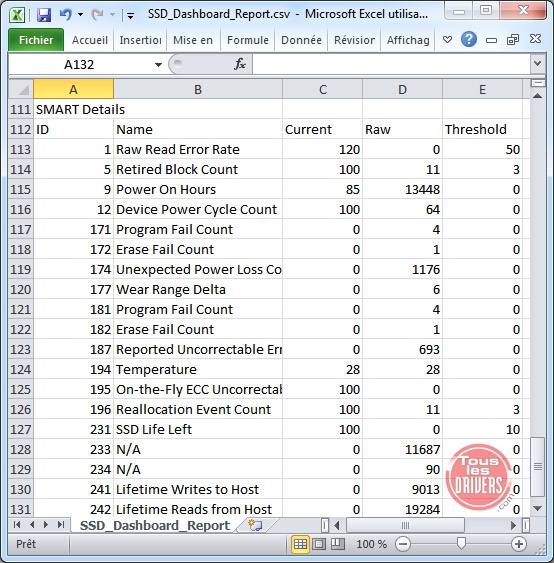Click the Select All corner triangle
Screen dimensions: 554x563
click(21, 89)
